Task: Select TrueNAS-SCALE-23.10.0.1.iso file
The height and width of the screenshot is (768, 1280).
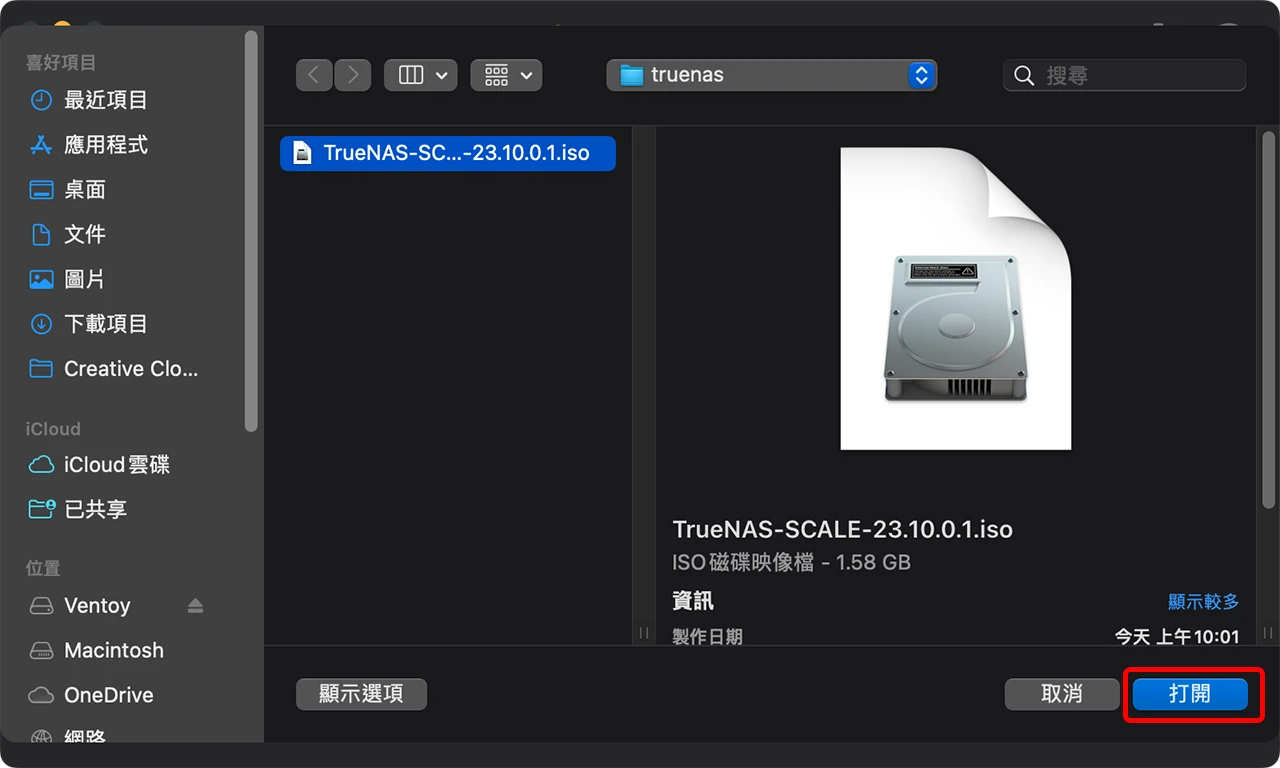Action: [447, 153]
